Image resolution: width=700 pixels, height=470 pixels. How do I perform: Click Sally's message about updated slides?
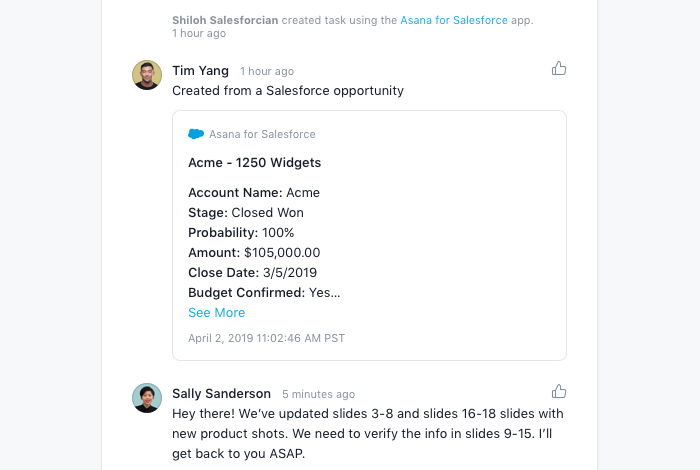[x=368, y=431]
